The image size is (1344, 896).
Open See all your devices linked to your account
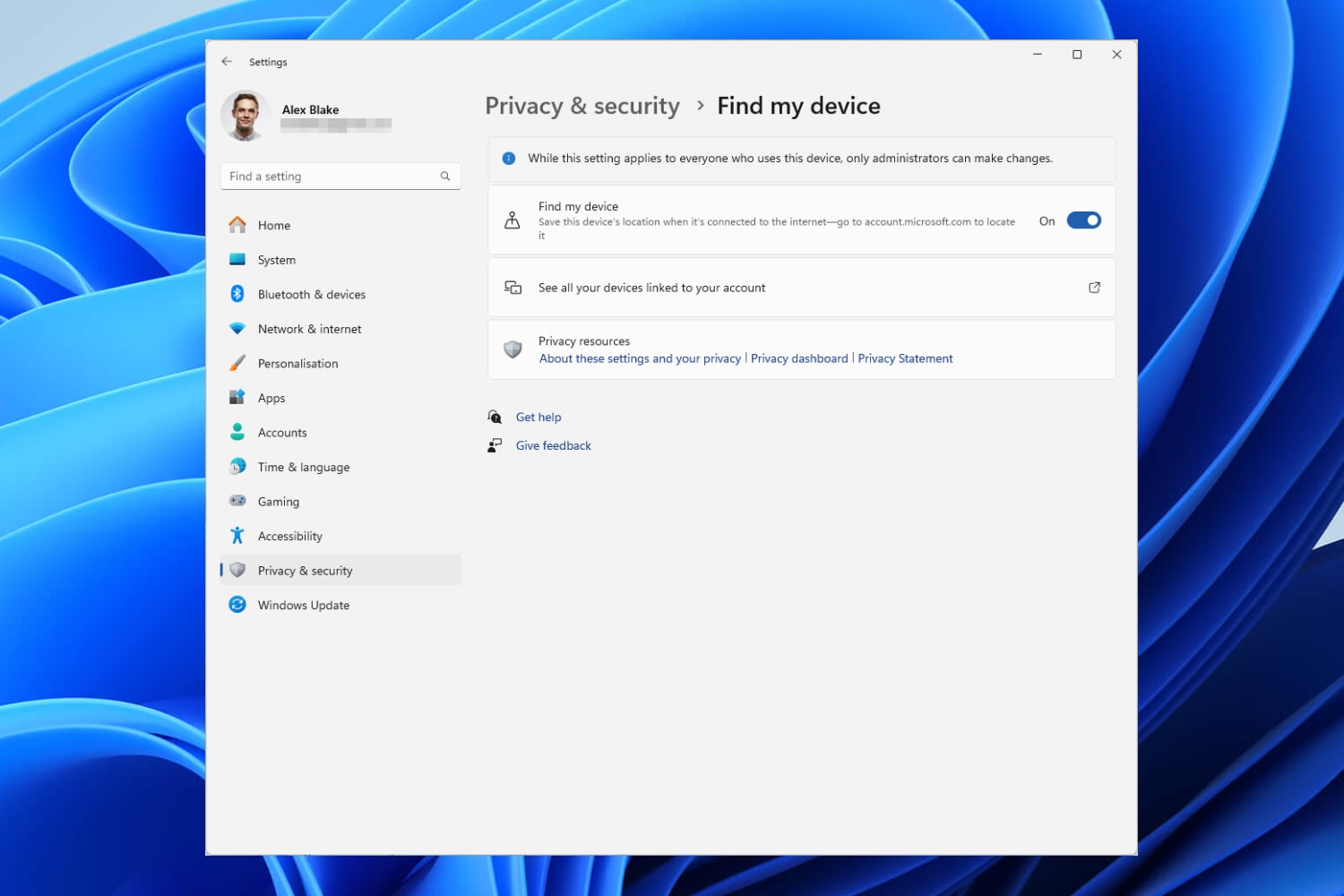click(801, 288)
